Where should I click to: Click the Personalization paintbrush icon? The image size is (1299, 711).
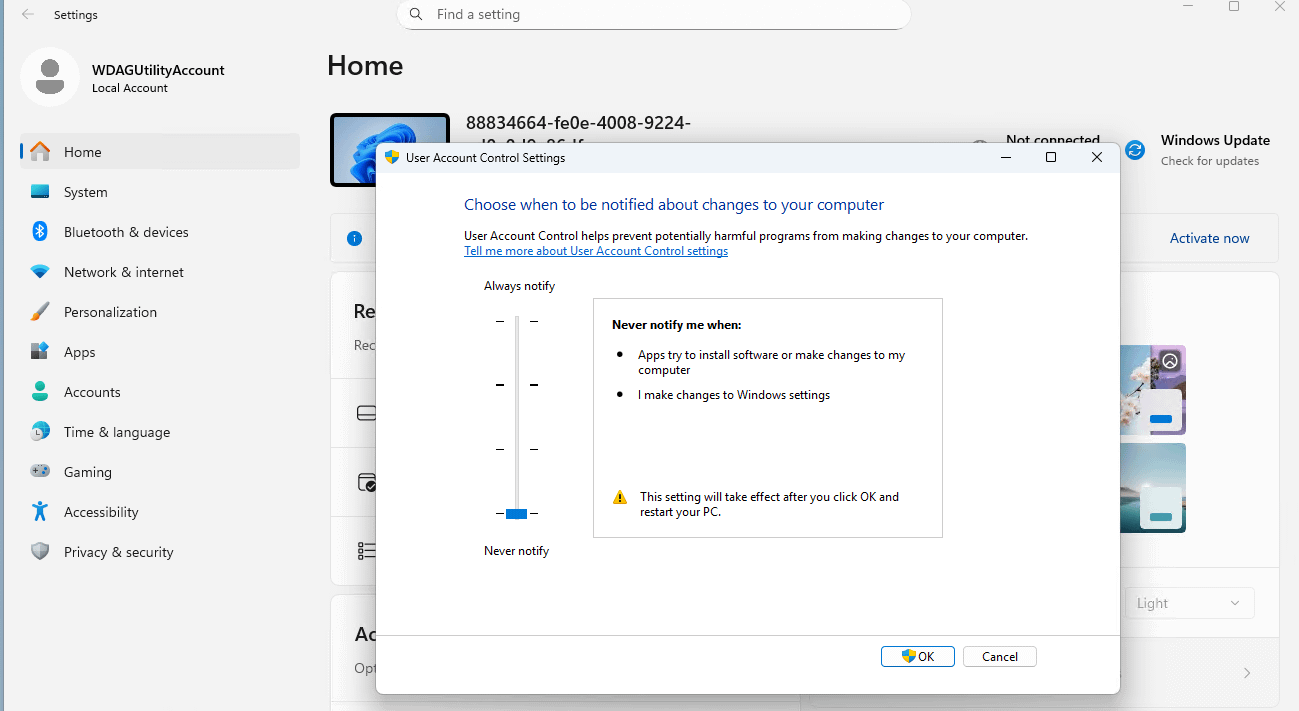pyautogui.click(x=40, y=312)
